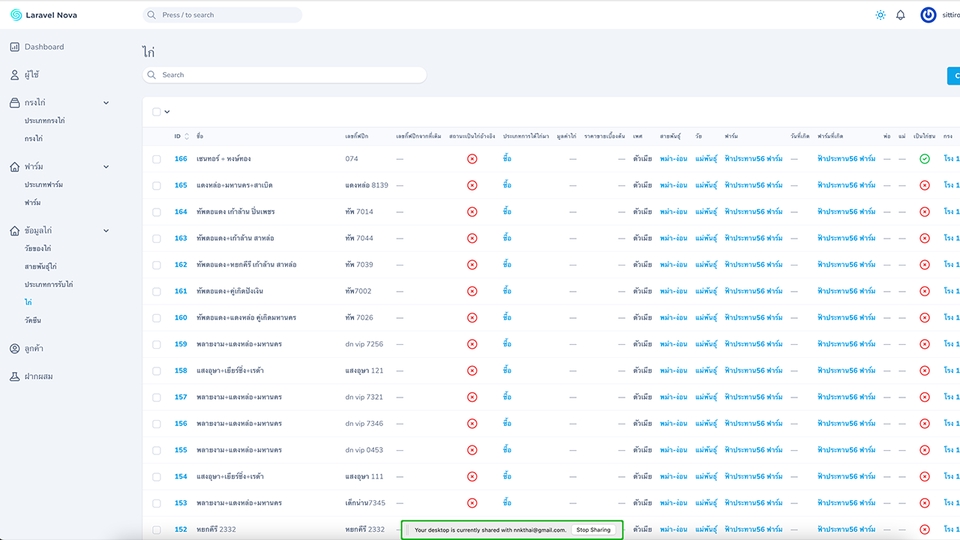Click the red X status icon in row 154
Screen dimensions: 960x540
pyautogui.click(x=472, y=476)
